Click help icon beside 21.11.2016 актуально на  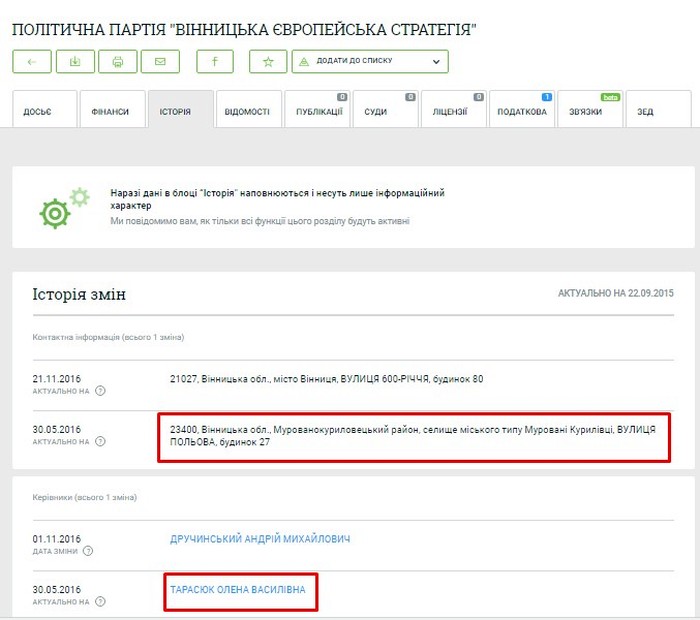(x=100, y=391)
